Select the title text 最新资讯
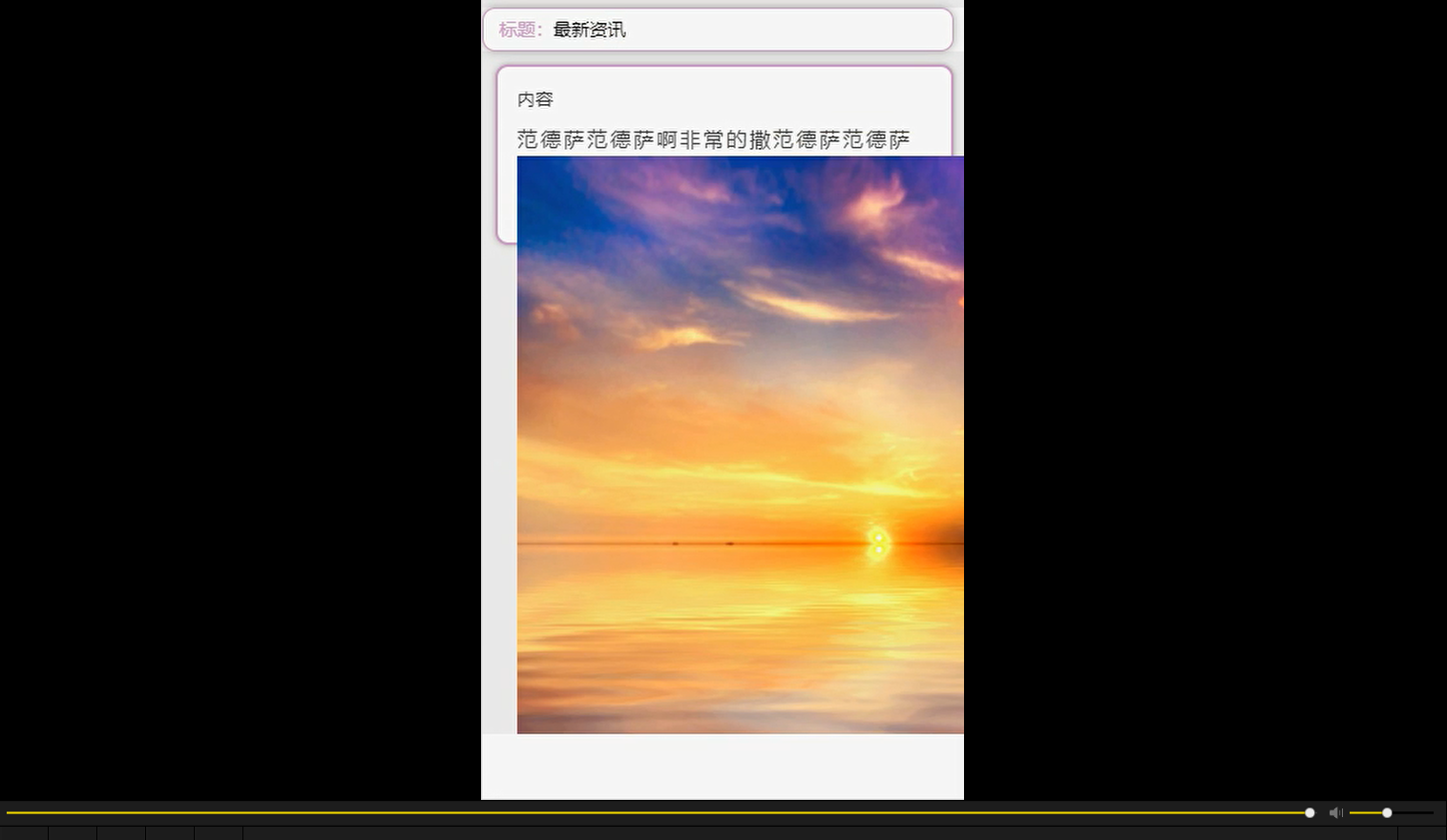The height and width of the screenshot is (840, 1447). click(587, 30)
